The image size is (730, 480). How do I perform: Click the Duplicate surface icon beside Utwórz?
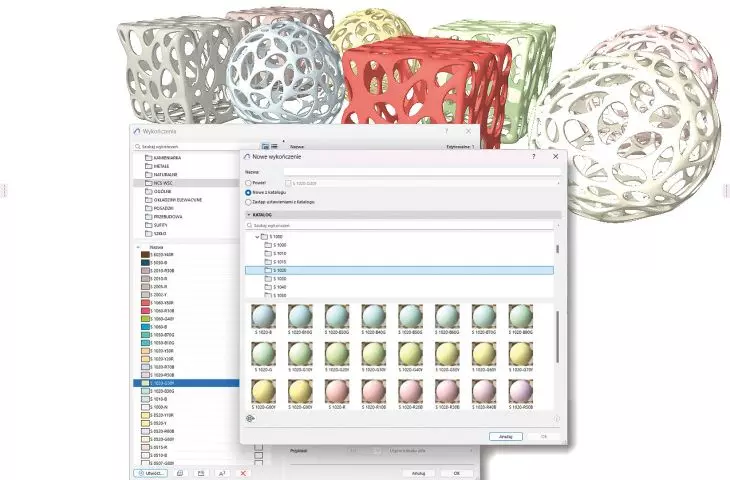(180, 473)
